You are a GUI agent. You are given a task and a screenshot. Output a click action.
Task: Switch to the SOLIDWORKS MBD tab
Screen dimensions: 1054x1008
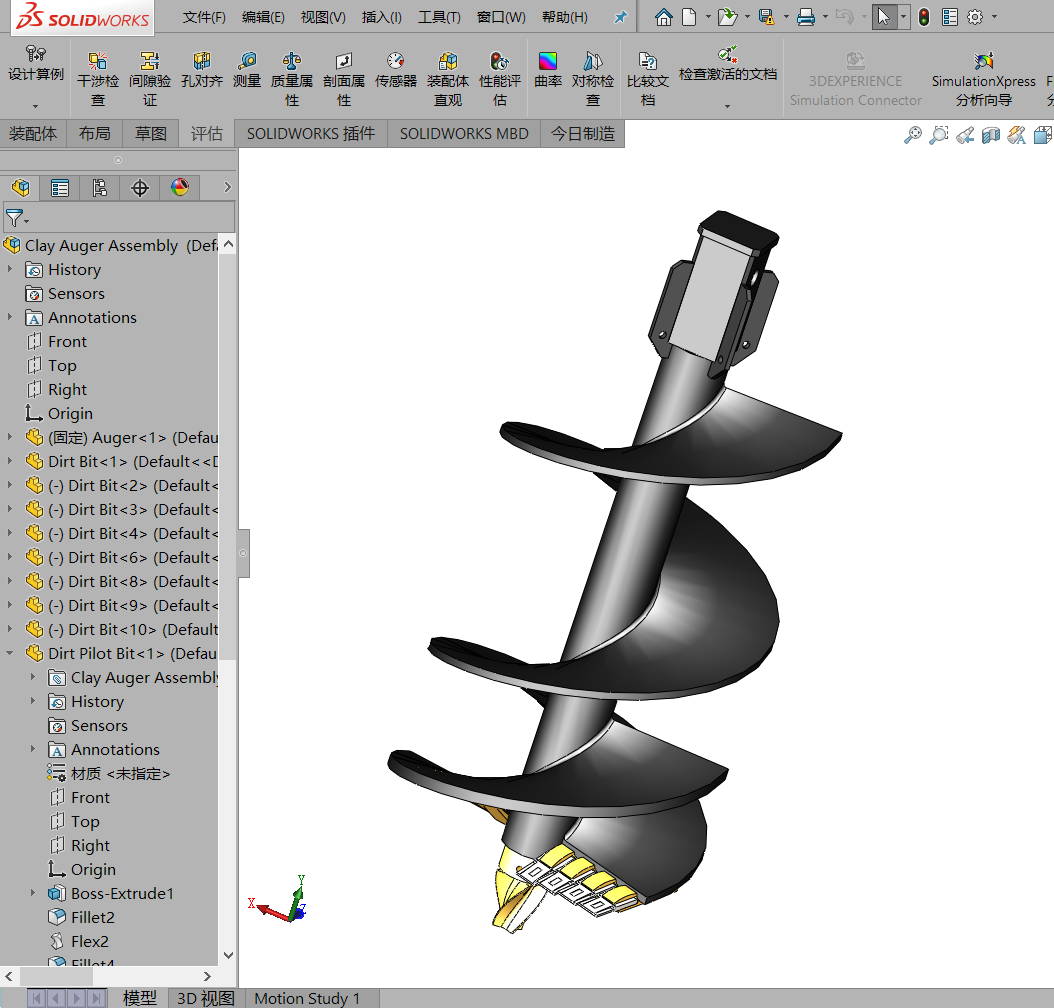(463, 133)
